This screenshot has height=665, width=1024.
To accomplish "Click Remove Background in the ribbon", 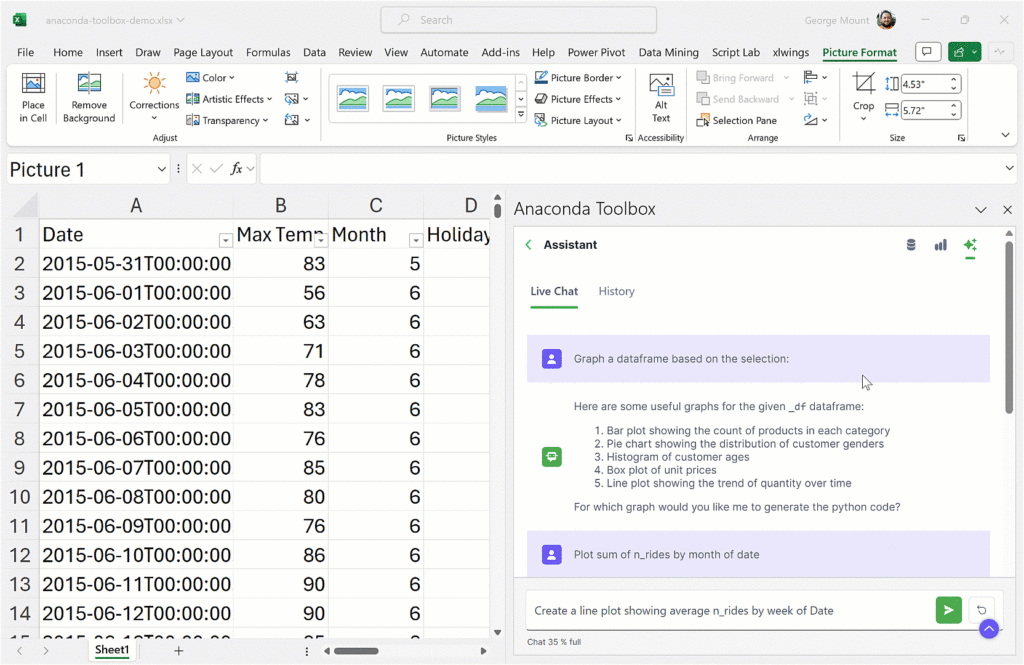I will 89,97.
